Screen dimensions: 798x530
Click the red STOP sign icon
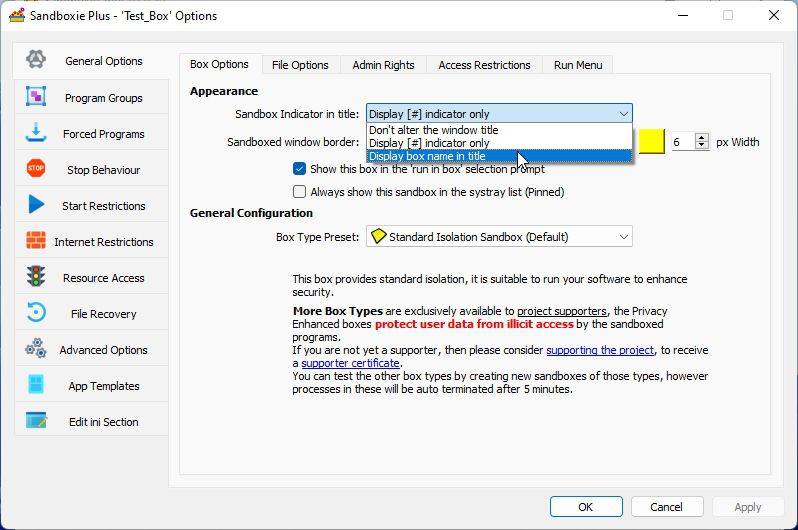(36, 168)
